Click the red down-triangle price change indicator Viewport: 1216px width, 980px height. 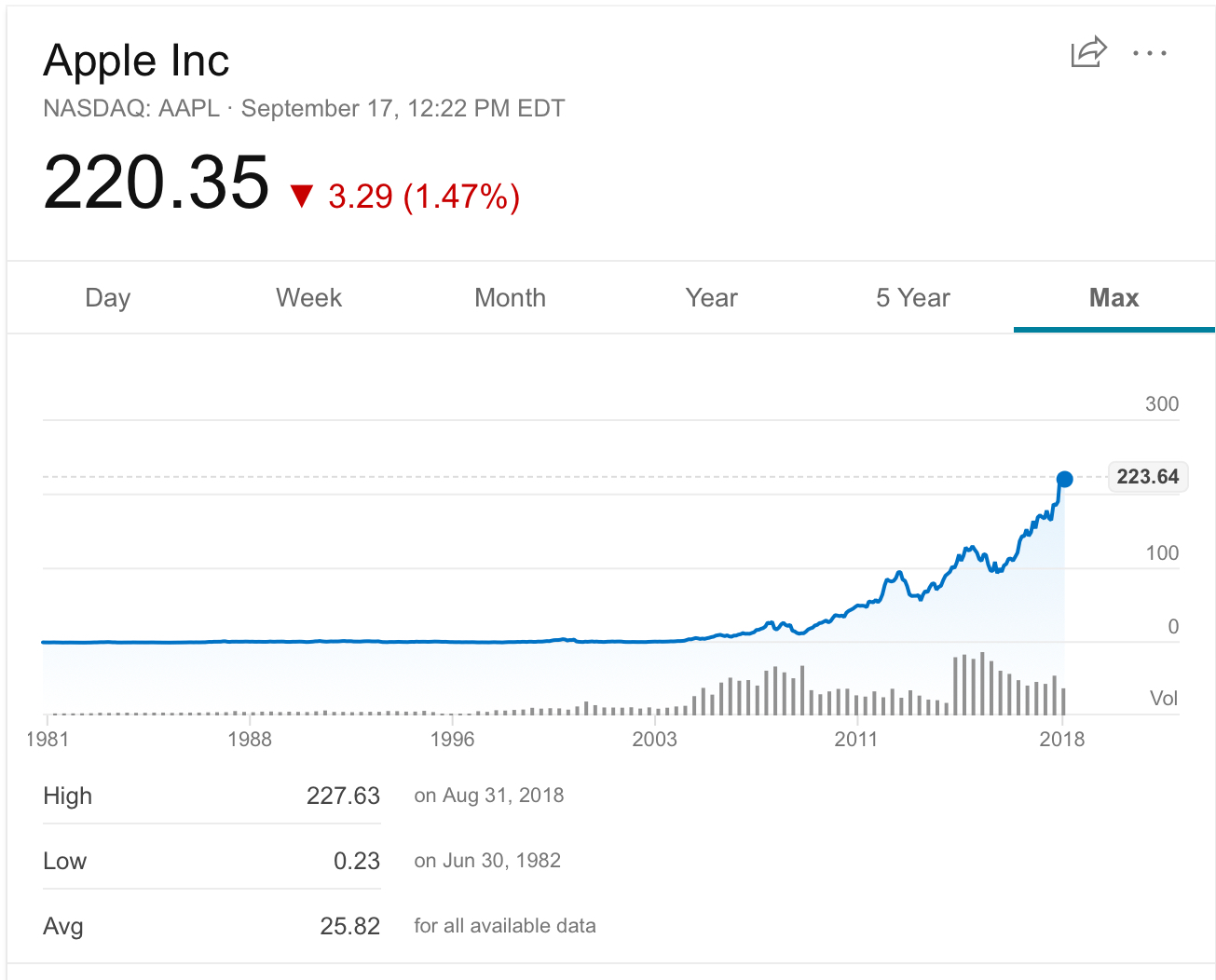302,196
